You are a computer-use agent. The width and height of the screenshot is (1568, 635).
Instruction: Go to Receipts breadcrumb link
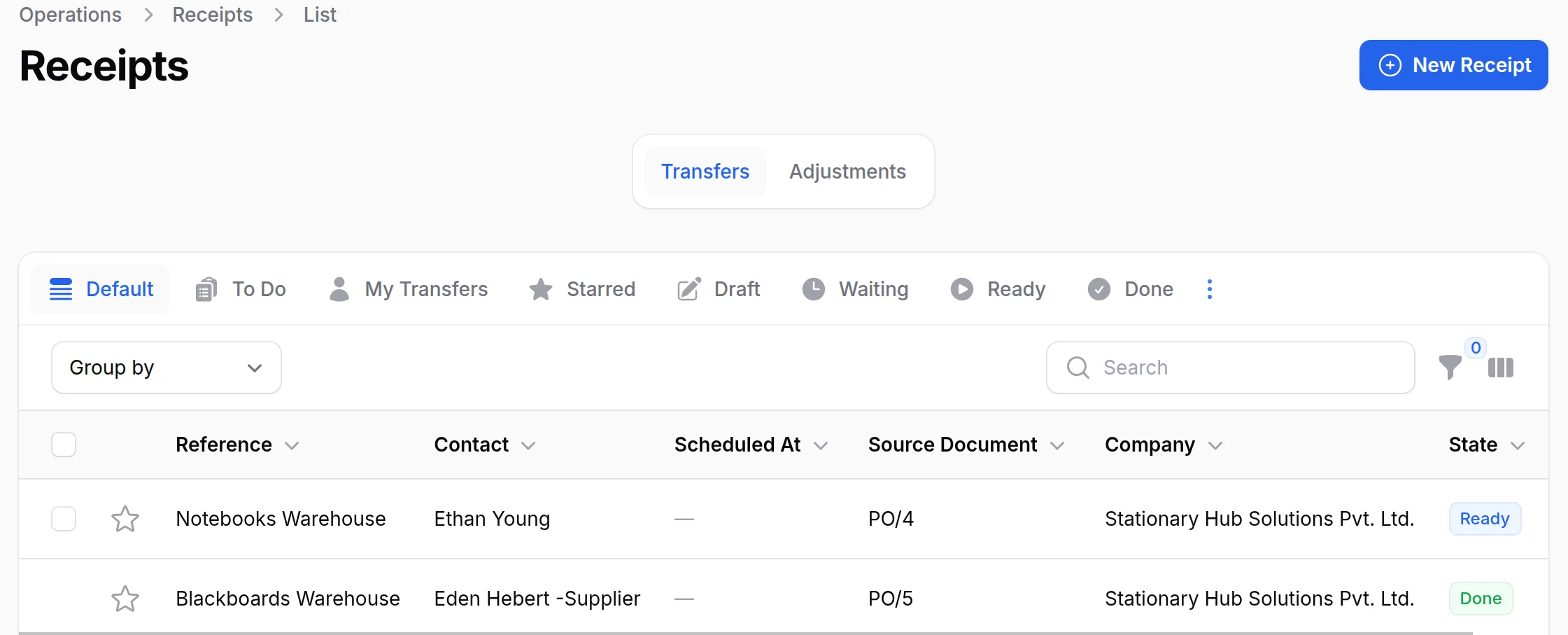pyautogui.click(x=213, y=15)
